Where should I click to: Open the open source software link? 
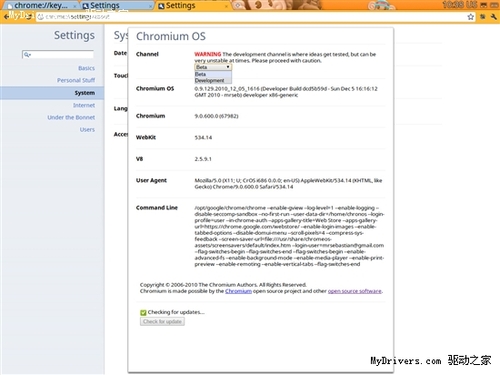tap(355, 291)
